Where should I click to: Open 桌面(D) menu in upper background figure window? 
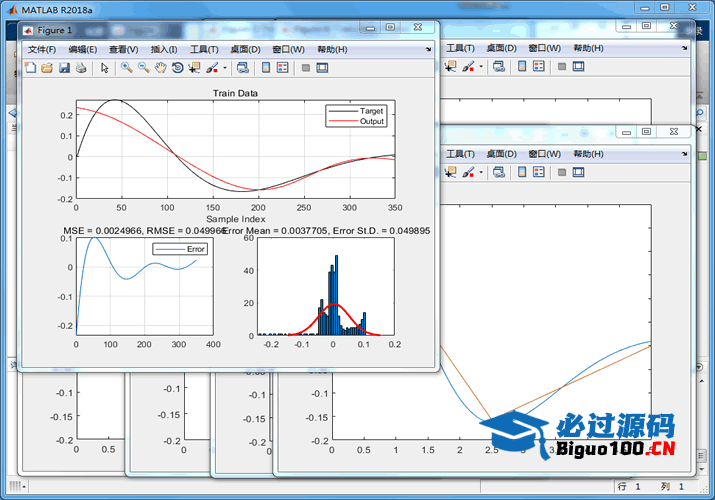pos(501,48)
